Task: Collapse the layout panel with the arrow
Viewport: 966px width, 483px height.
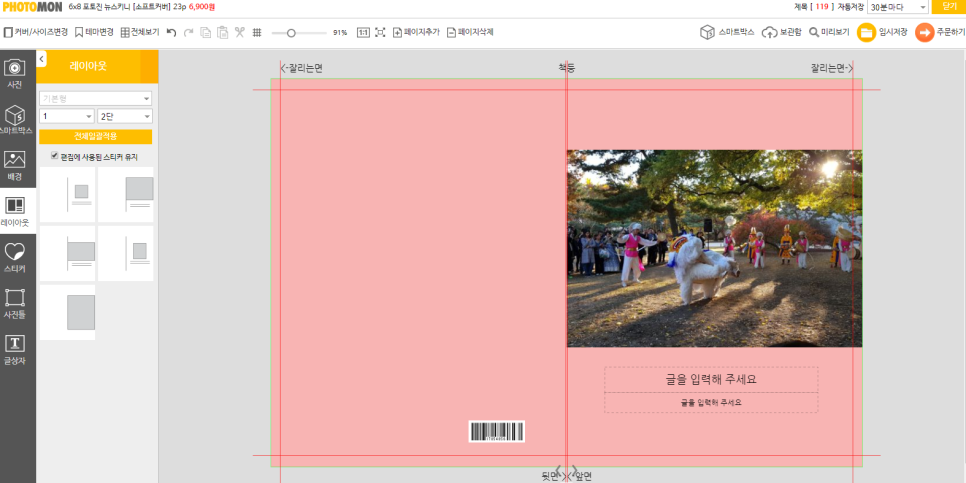Action: [41, 59]
